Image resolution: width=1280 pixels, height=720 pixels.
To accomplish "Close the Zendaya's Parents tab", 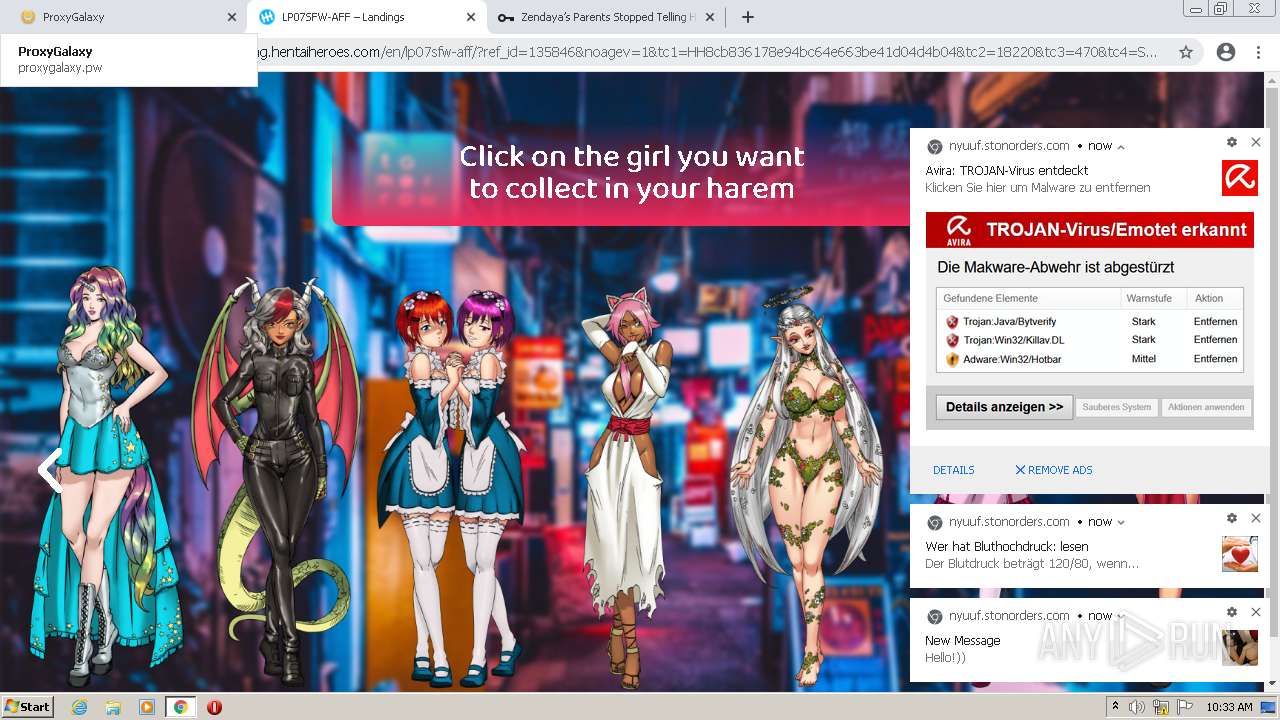I will tap(711, 17).
